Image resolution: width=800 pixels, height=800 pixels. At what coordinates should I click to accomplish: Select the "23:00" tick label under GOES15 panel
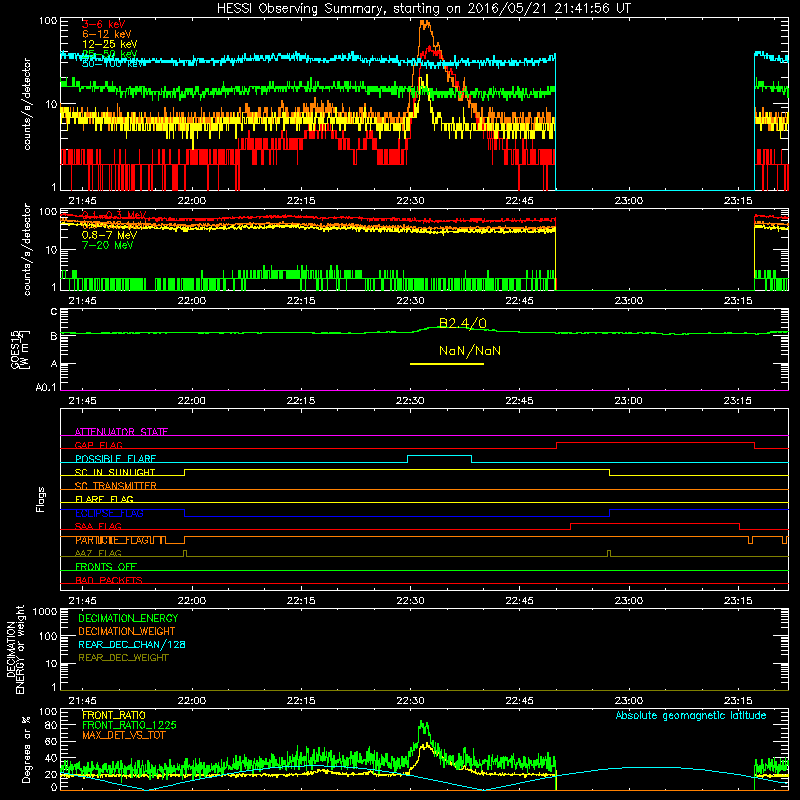coord(629,401)
